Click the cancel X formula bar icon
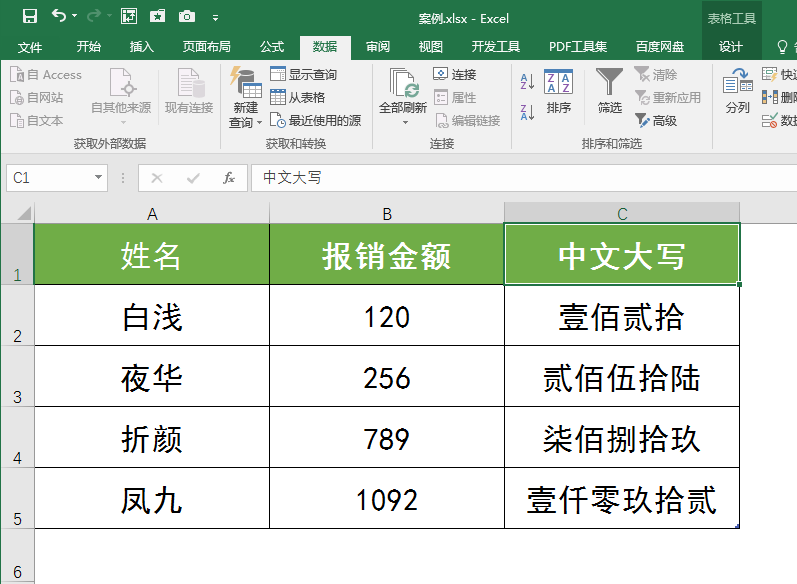This screenshot has width=797, height=584. point(157,178)
